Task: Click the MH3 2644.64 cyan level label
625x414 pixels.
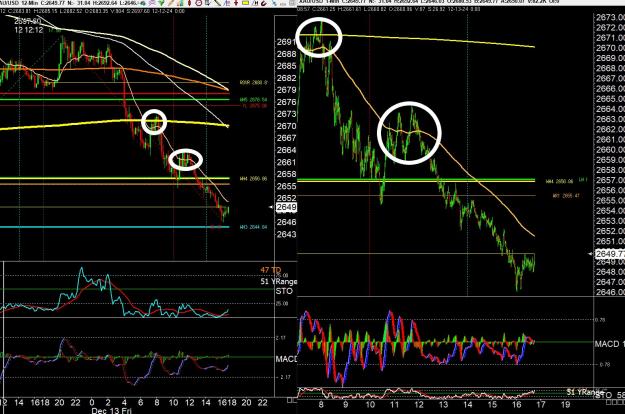Action: (253, 227)
